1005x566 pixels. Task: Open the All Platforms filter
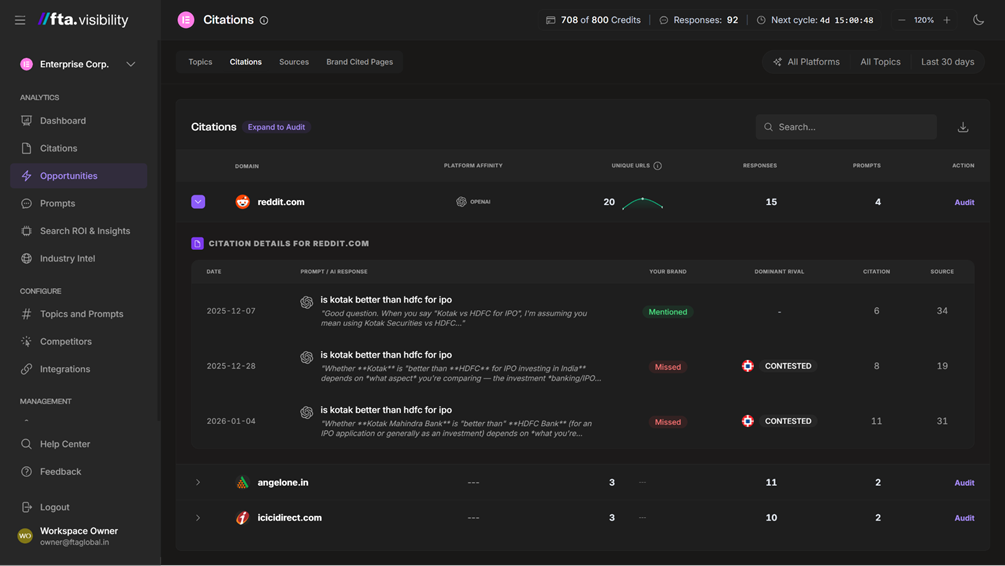(x=806, y=62)
